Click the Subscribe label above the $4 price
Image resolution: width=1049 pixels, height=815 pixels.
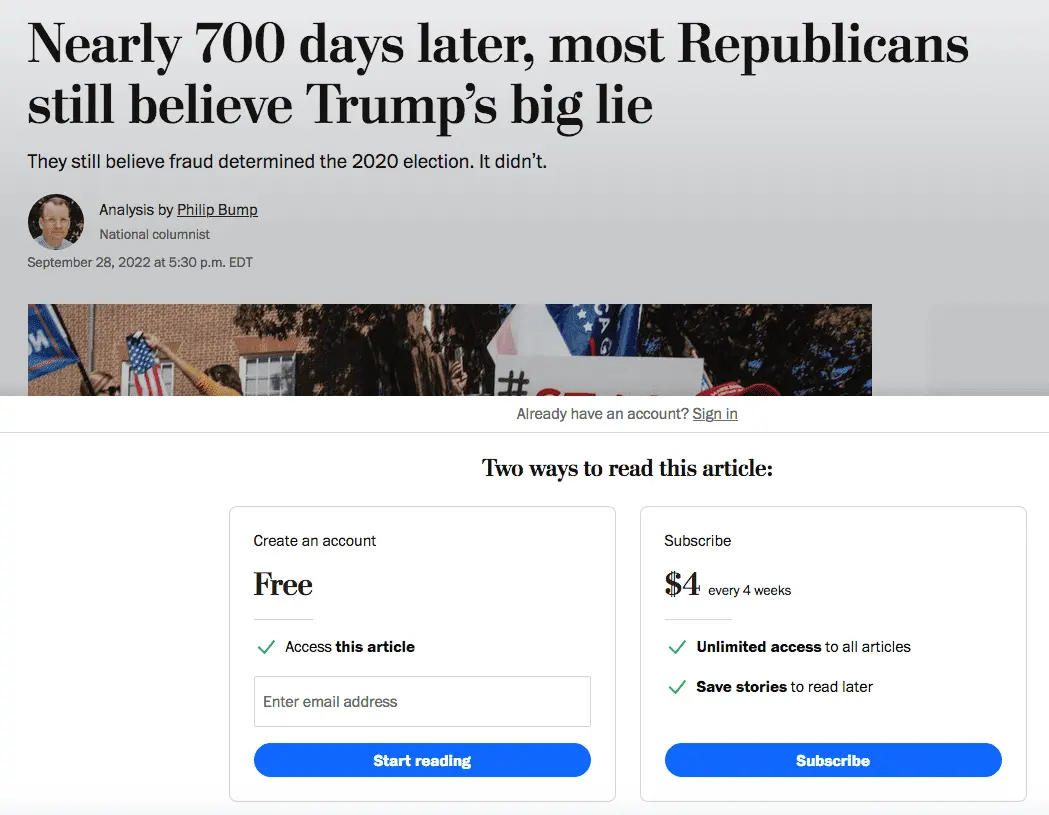(697, 541)
